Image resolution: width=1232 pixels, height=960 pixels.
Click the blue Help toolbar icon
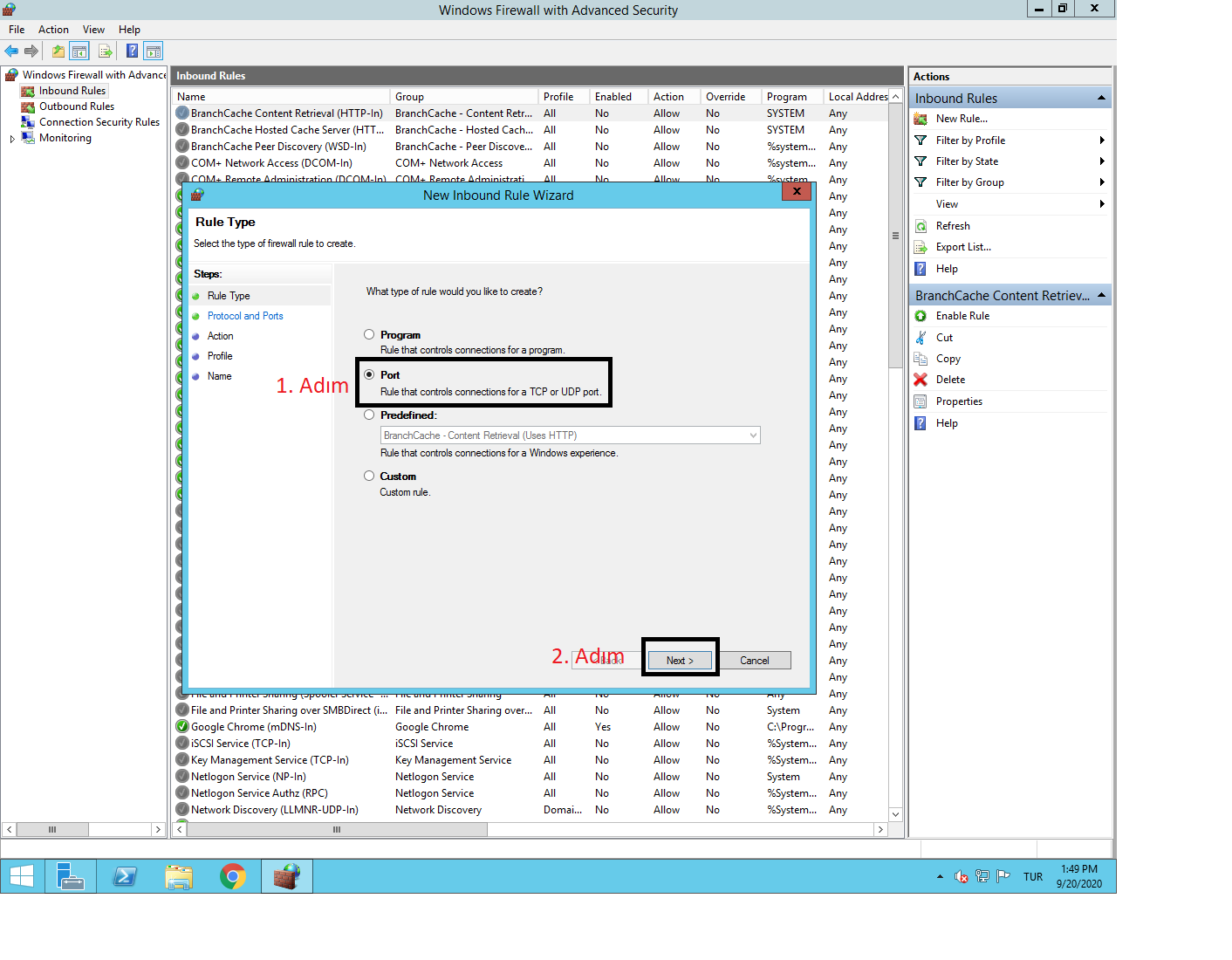tap(132, 51)
